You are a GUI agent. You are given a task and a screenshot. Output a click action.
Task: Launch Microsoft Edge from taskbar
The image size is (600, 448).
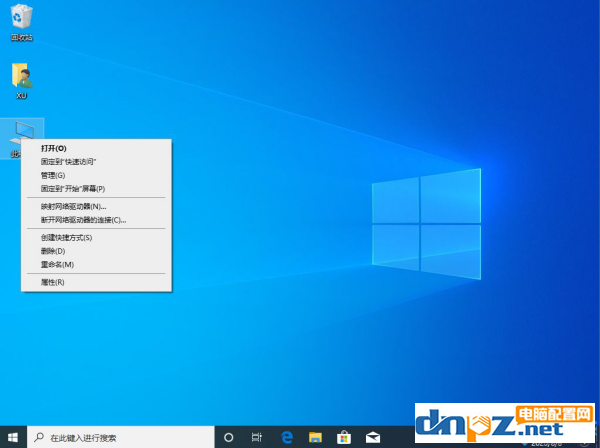pyautogui.click(x=287, y=437)
